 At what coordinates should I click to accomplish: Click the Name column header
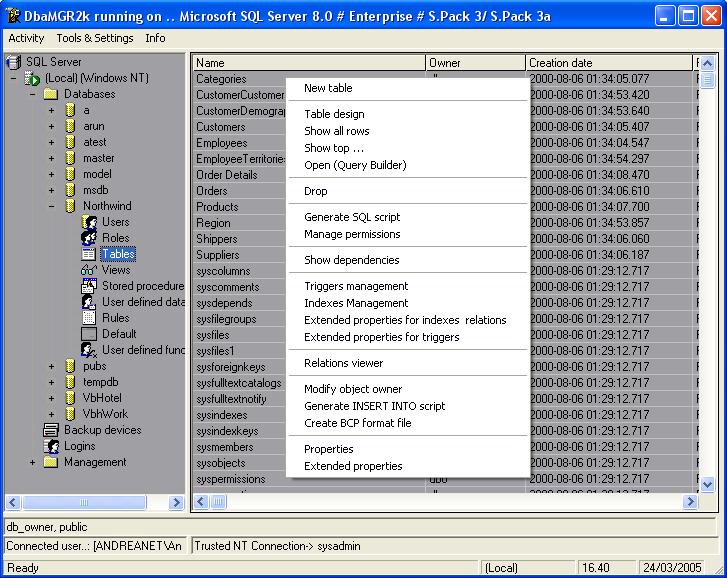coord(308,63)
